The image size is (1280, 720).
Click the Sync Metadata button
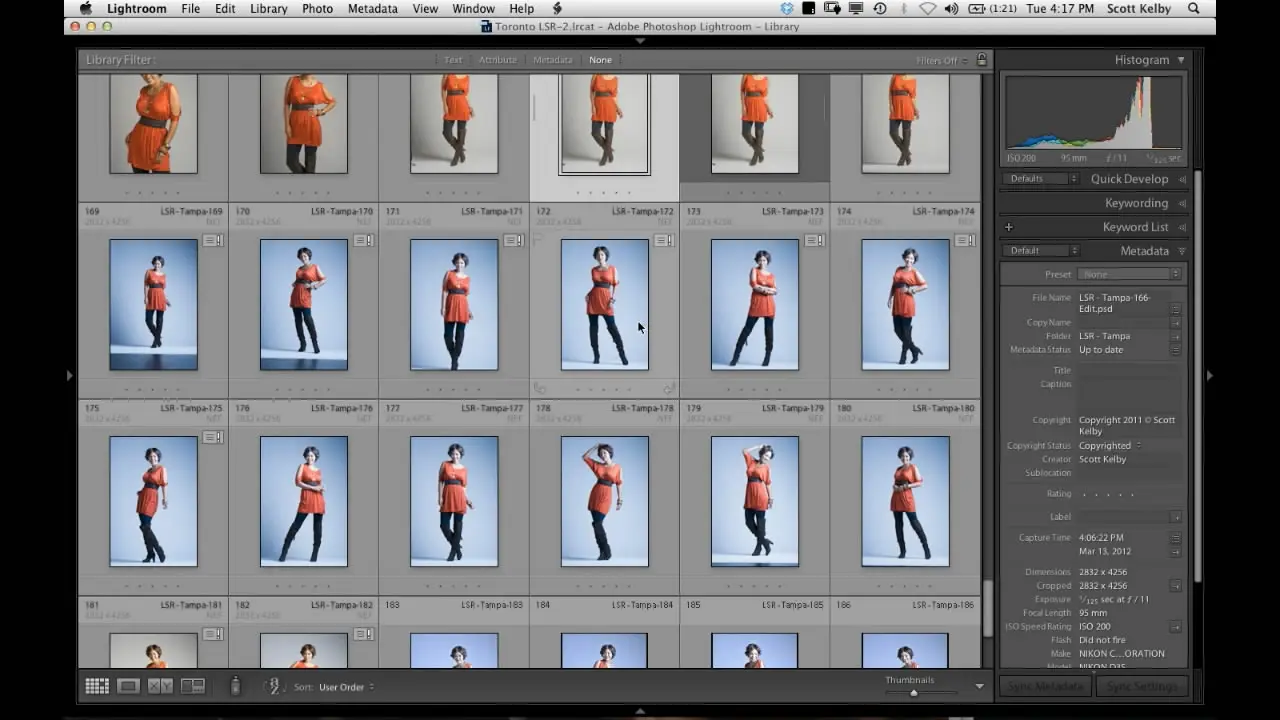point(1046,687)
